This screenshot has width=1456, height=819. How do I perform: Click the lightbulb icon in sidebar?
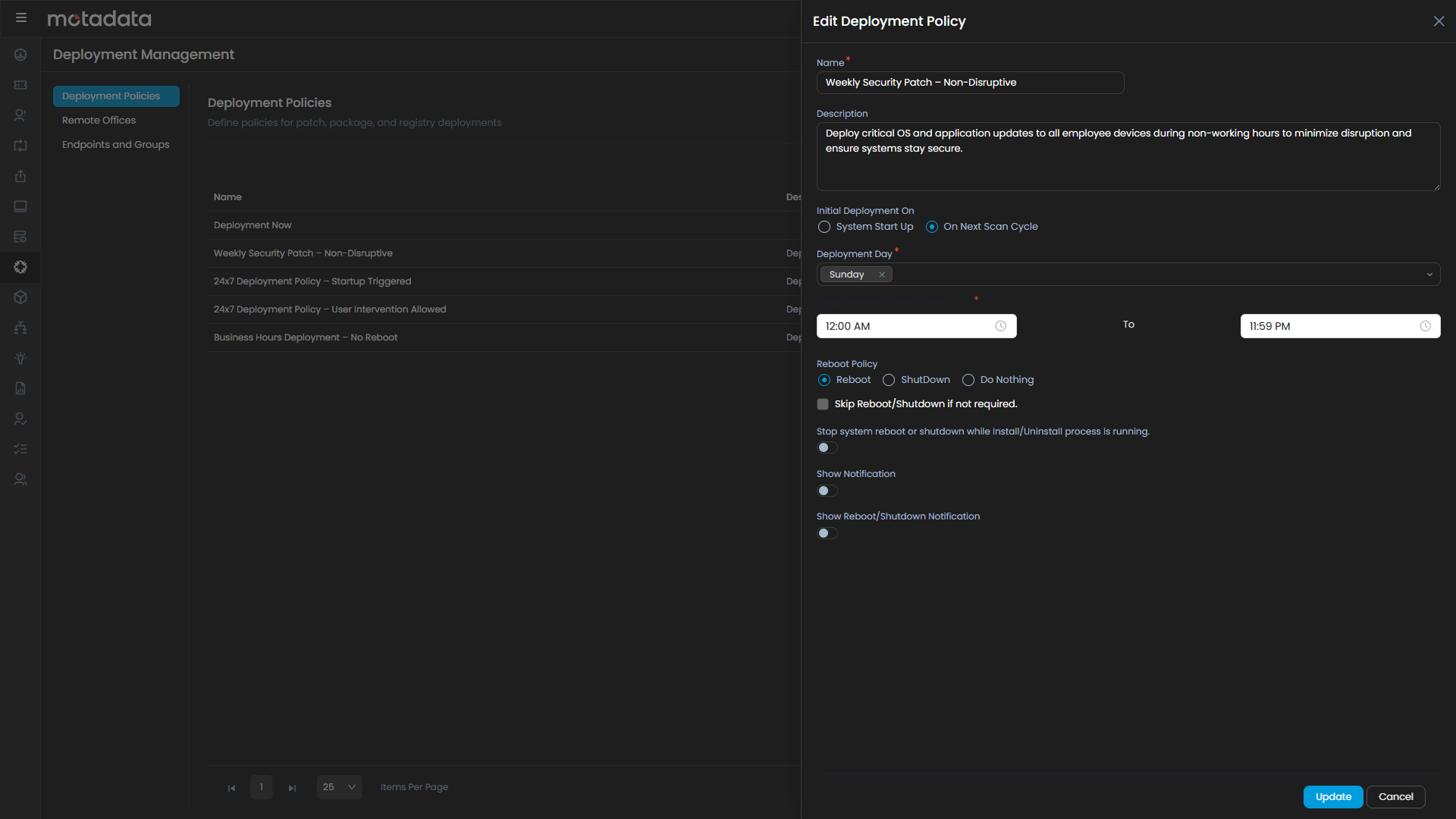click(20, 358)
